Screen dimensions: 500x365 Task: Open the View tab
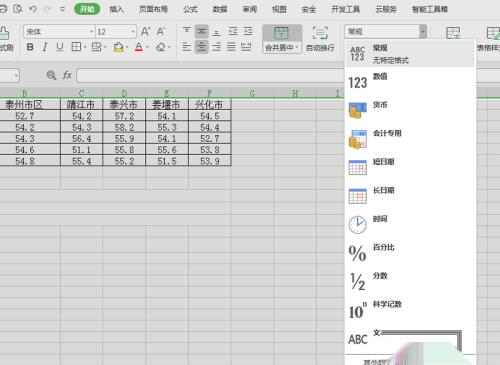pyautogui.click(x=279, y=9)
